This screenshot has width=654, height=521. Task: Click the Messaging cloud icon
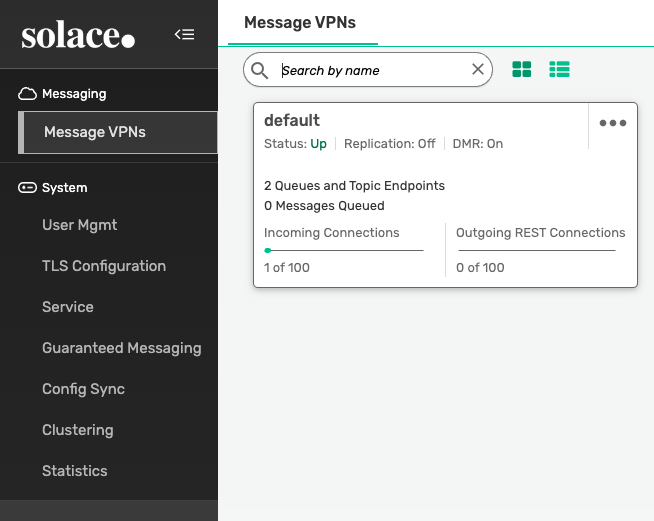[28, 94]
